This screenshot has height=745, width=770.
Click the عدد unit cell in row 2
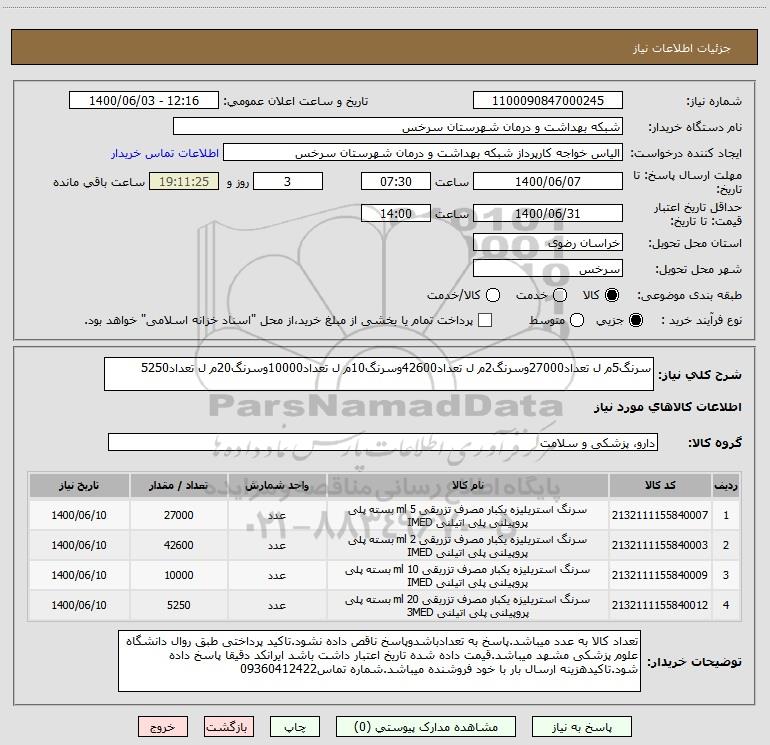click(277, 546)
